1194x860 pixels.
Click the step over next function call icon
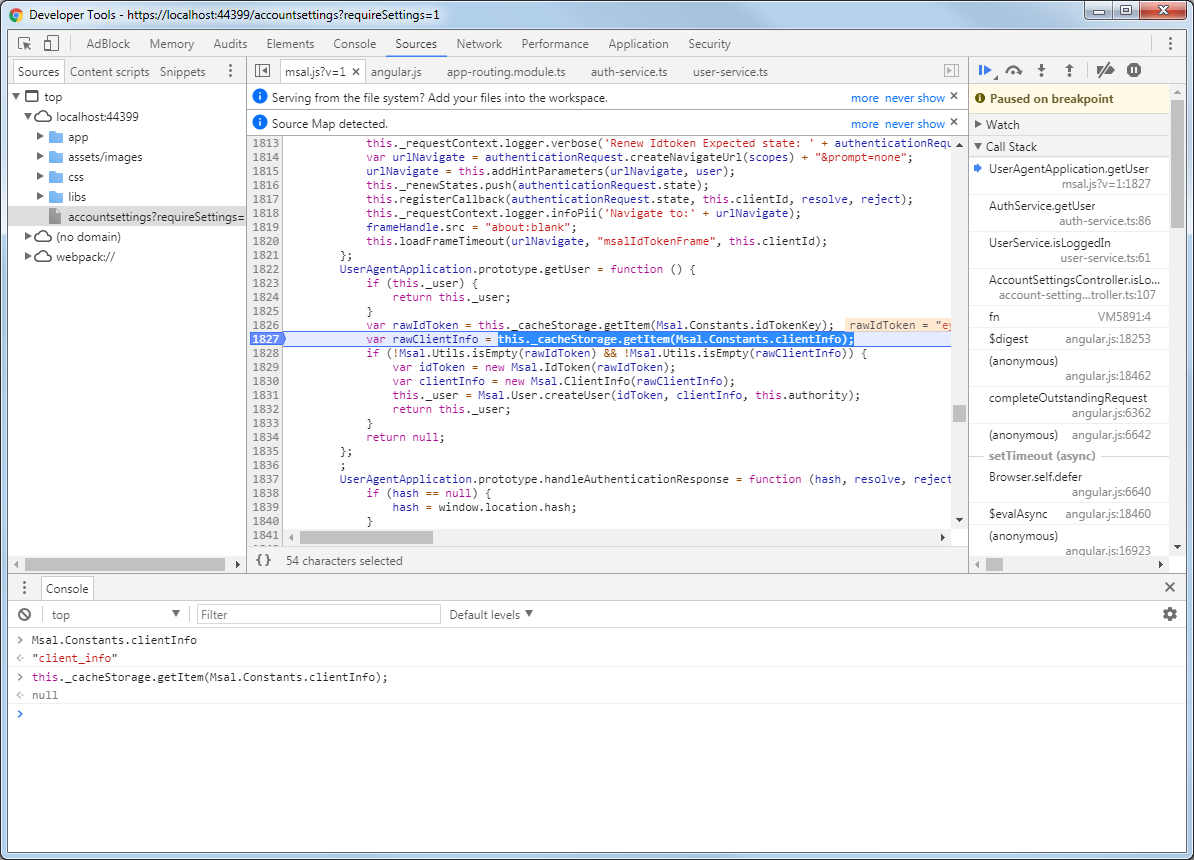click(1013, 70)
